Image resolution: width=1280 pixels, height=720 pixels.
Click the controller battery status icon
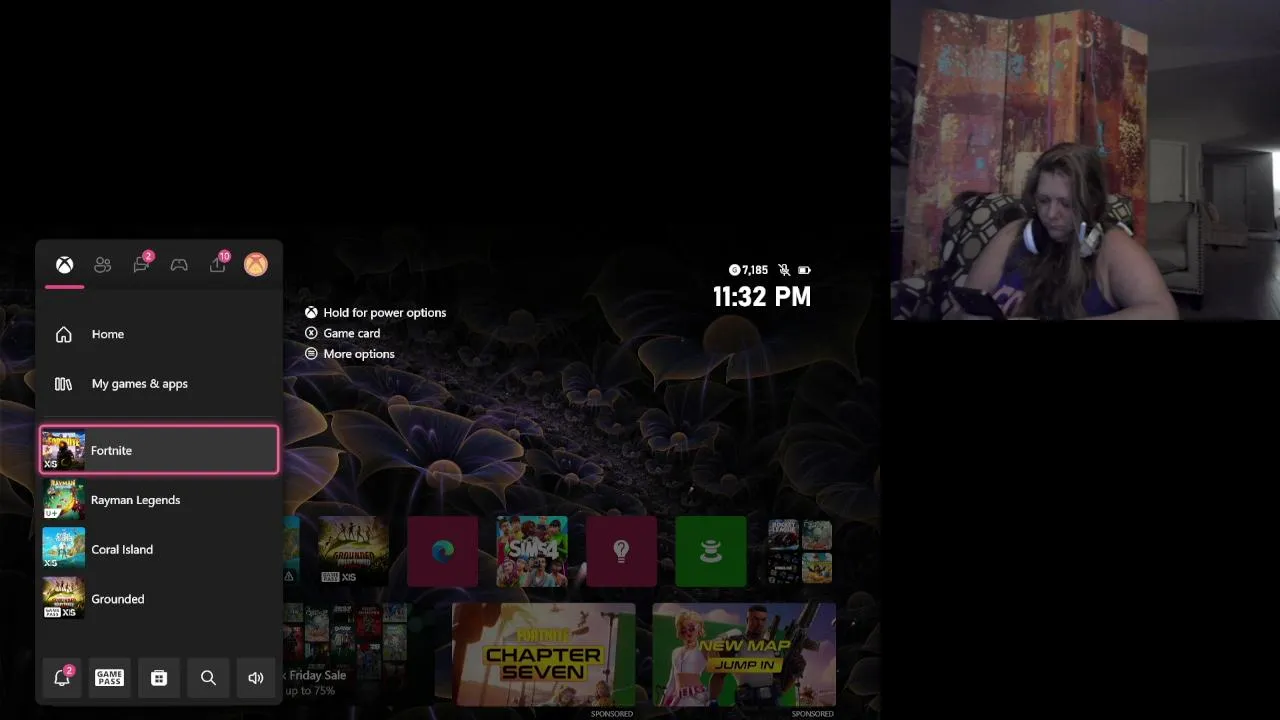coord(805,270)
